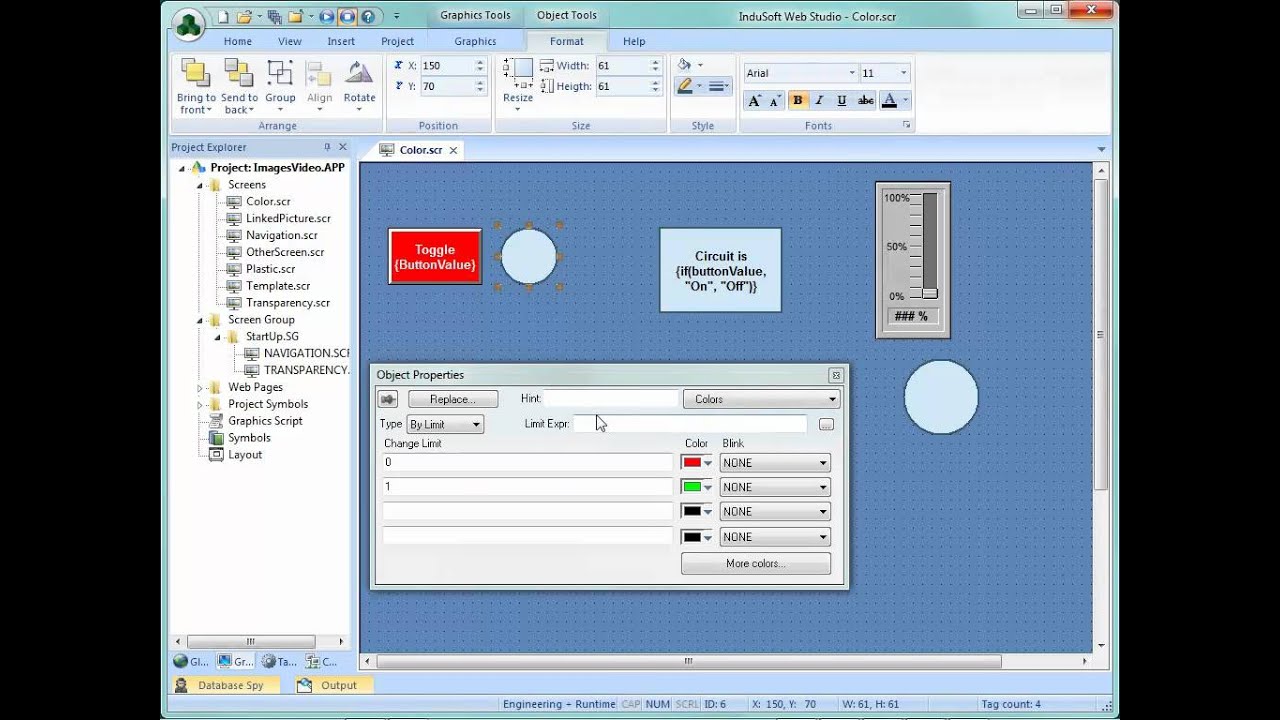
Task: Click the Run application play icon
Action: click(x=327, y=17)
